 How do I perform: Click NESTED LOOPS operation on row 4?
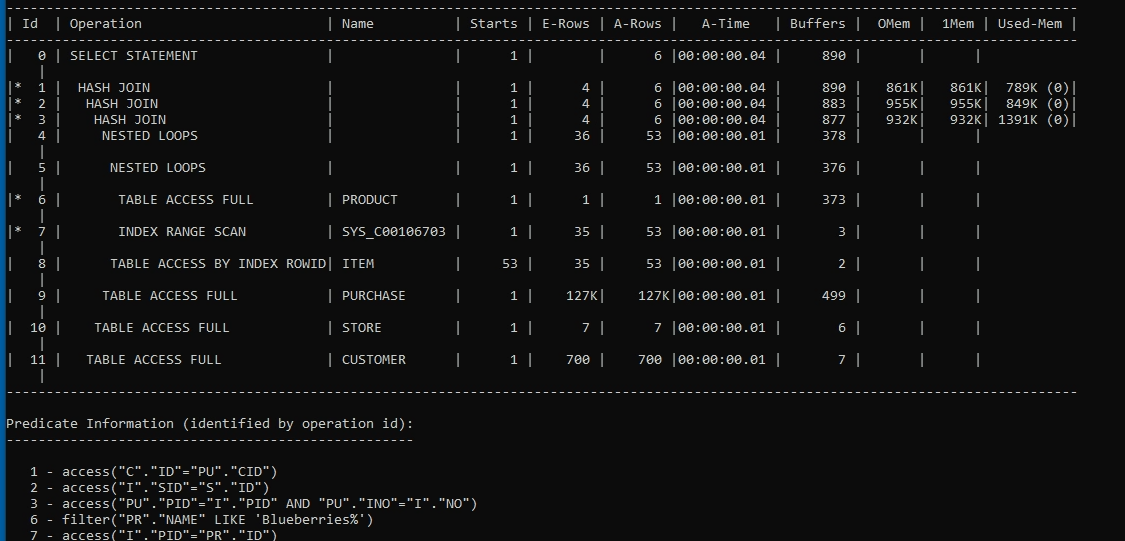coord(150,136)
